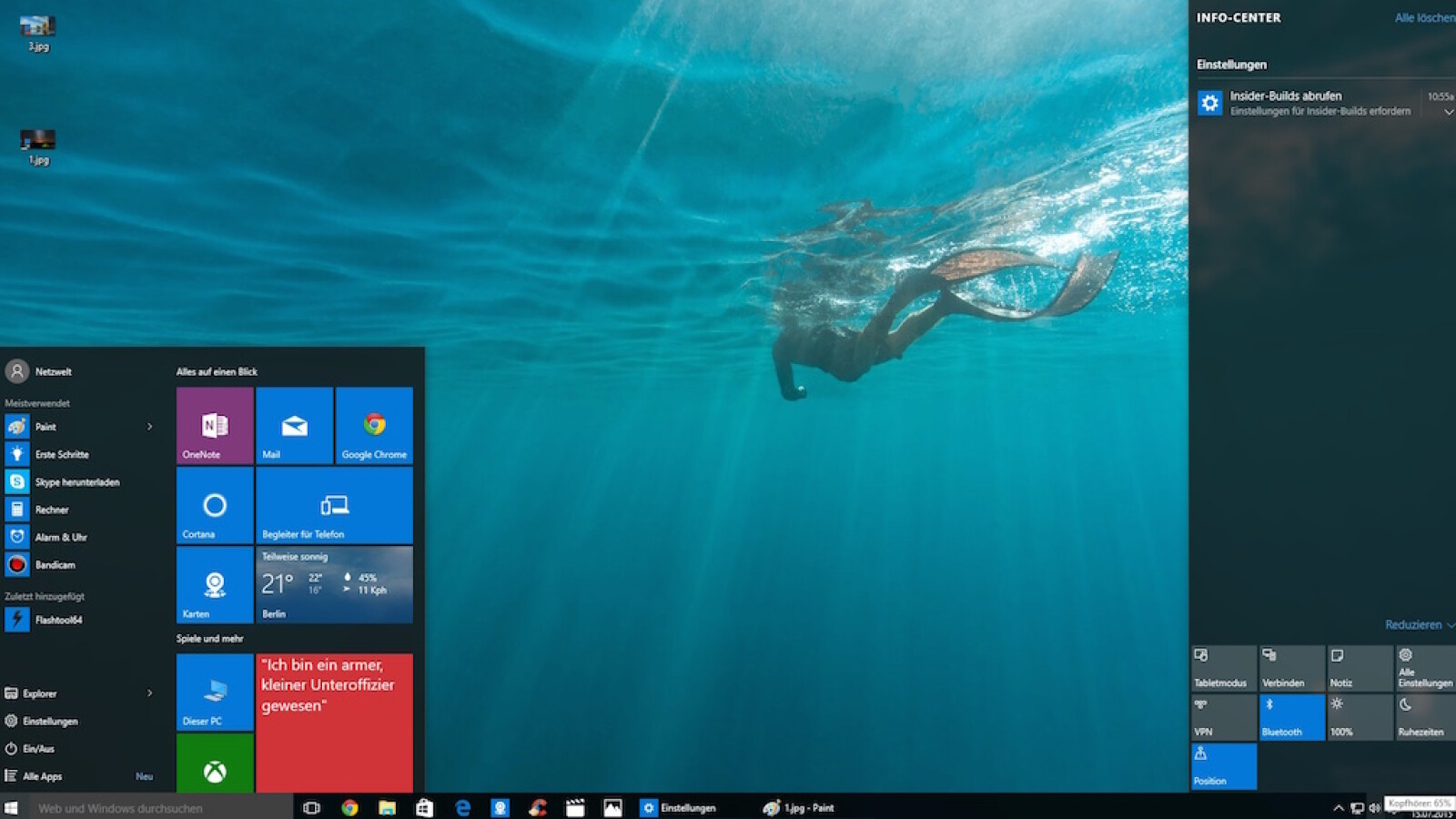Viewport: 1456px width, 819px height.
Task: Expand the Insider-Builds notification with its chevron
Action: (x=1449, y=112)
